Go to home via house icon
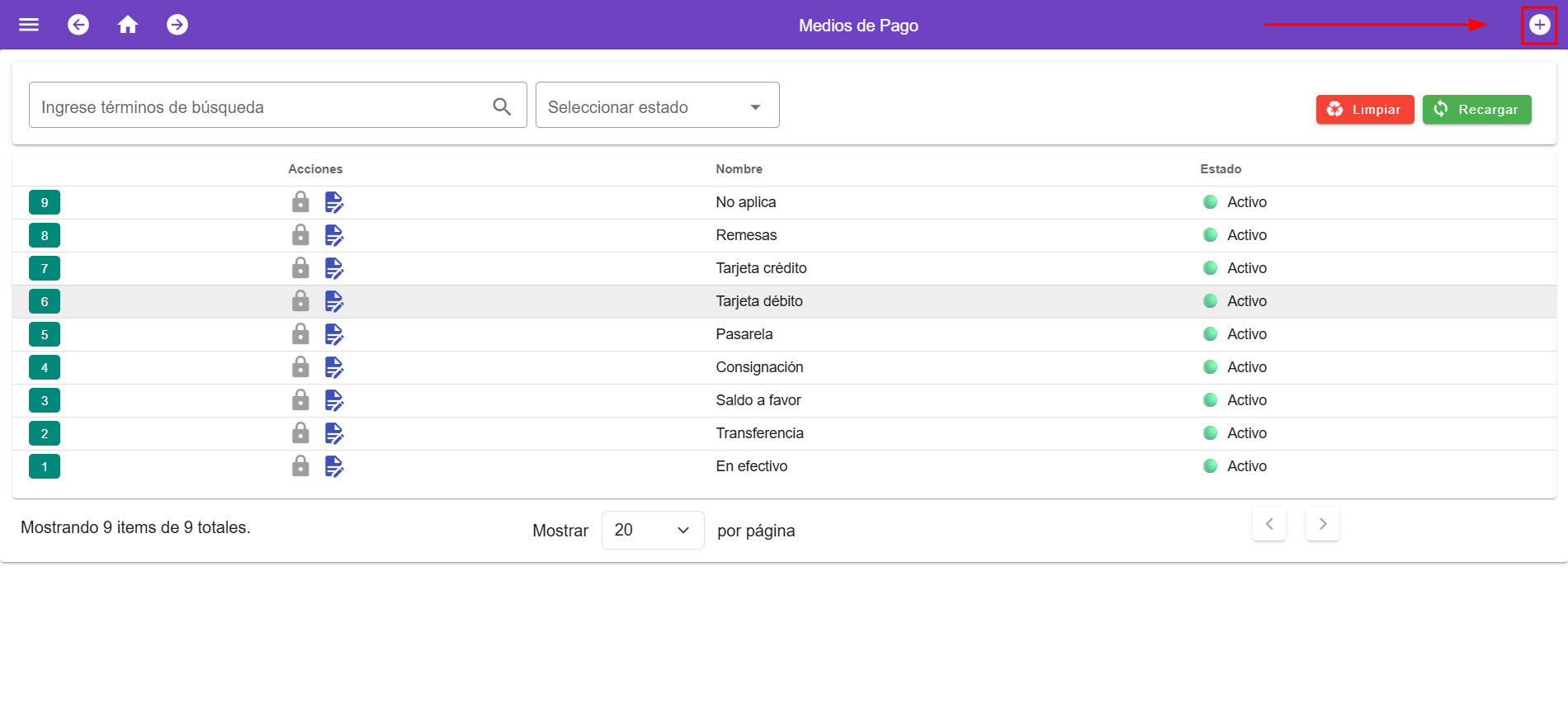Viewport: 1568px width, 713px height. 128,25
